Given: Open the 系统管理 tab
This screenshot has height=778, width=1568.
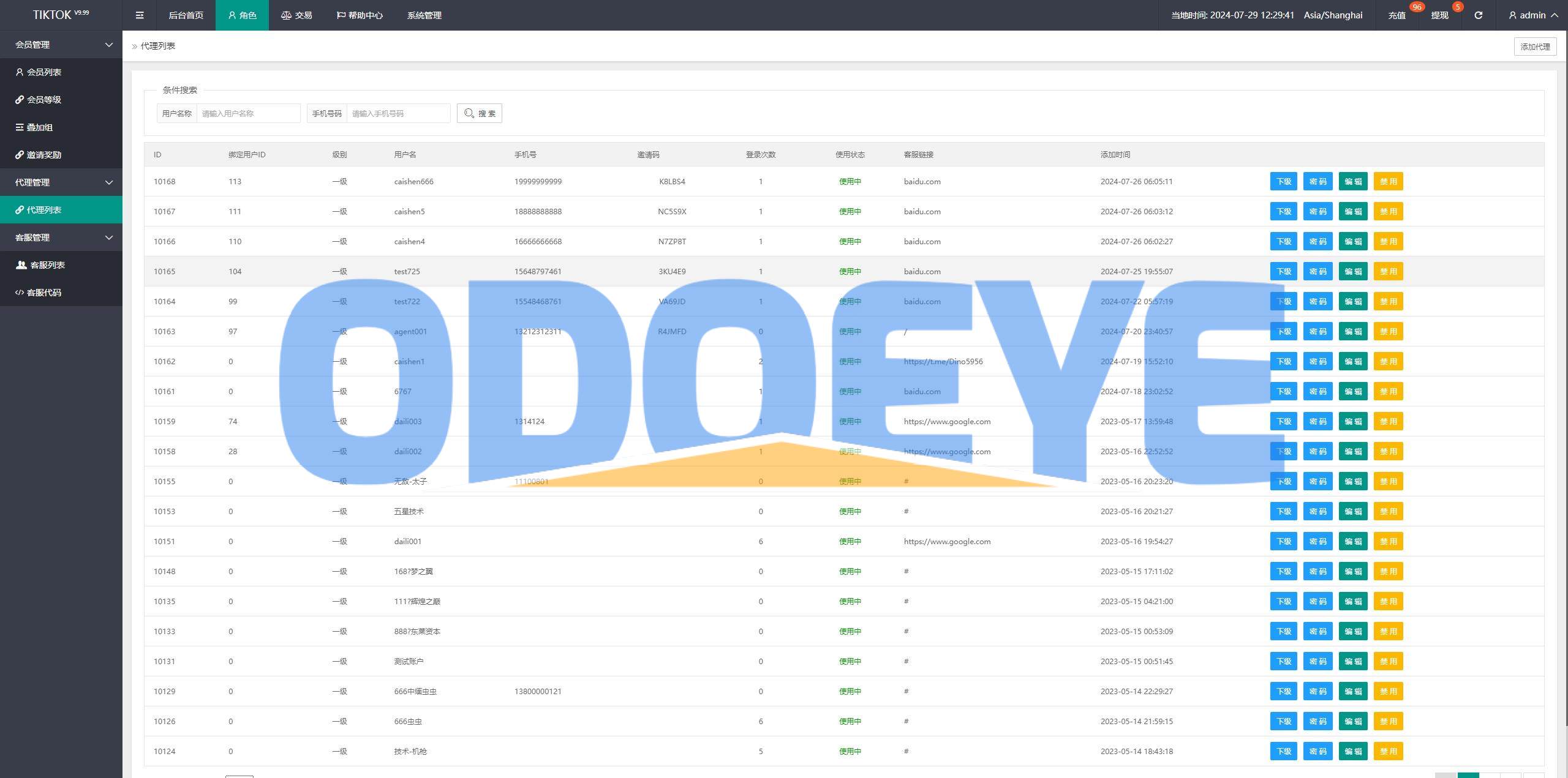Looking at the screenshot, I should tap(424, 15).
